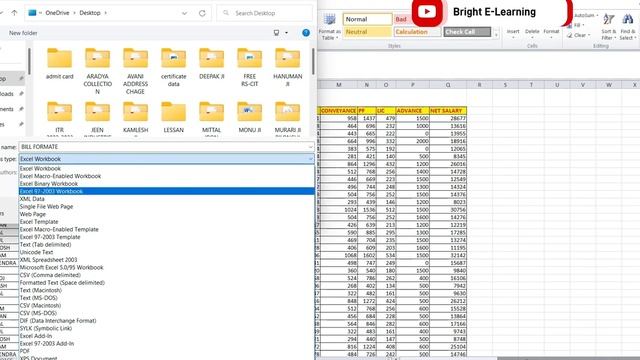This screenshot has height=360, width=640.
Task: Open the FREE RS-CIT folder
Action: [249, 67]
